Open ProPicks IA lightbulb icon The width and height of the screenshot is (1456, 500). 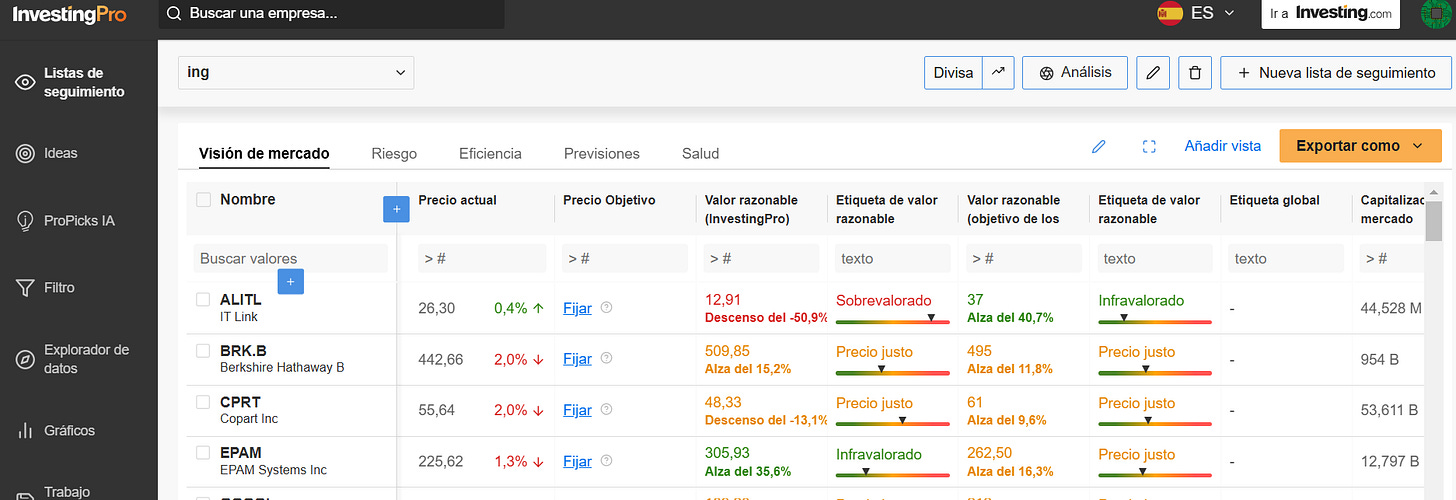coord(25,220)
